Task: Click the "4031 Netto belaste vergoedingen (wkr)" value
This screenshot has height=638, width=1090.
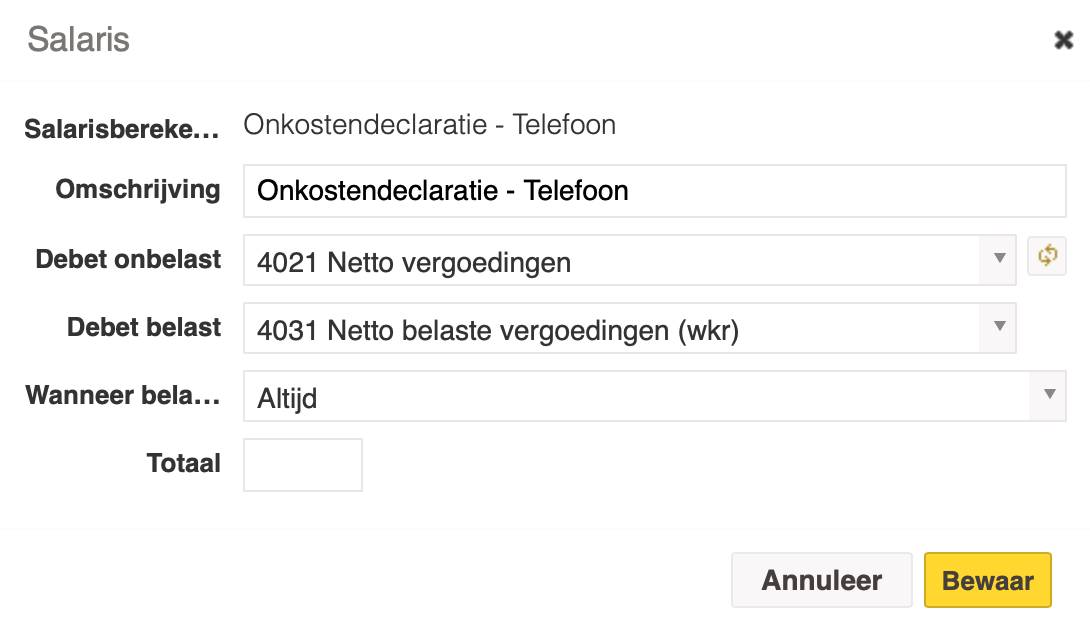Action: (x=498, y=331)
